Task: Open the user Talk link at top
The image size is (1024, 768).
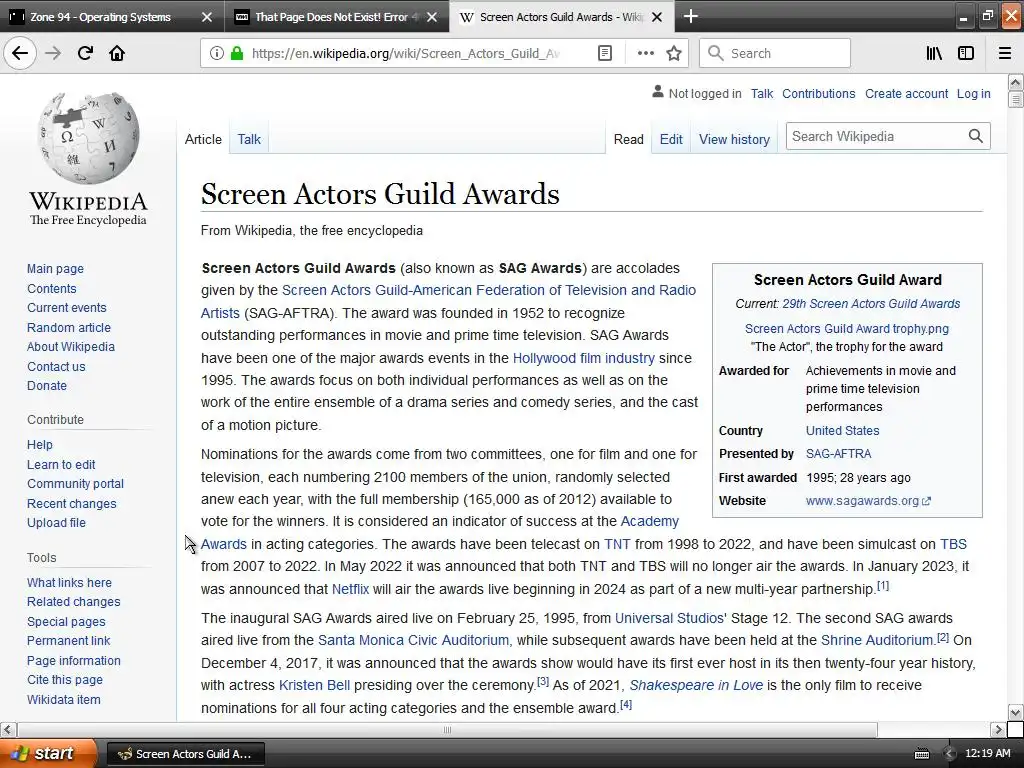Action: (761, 93)
